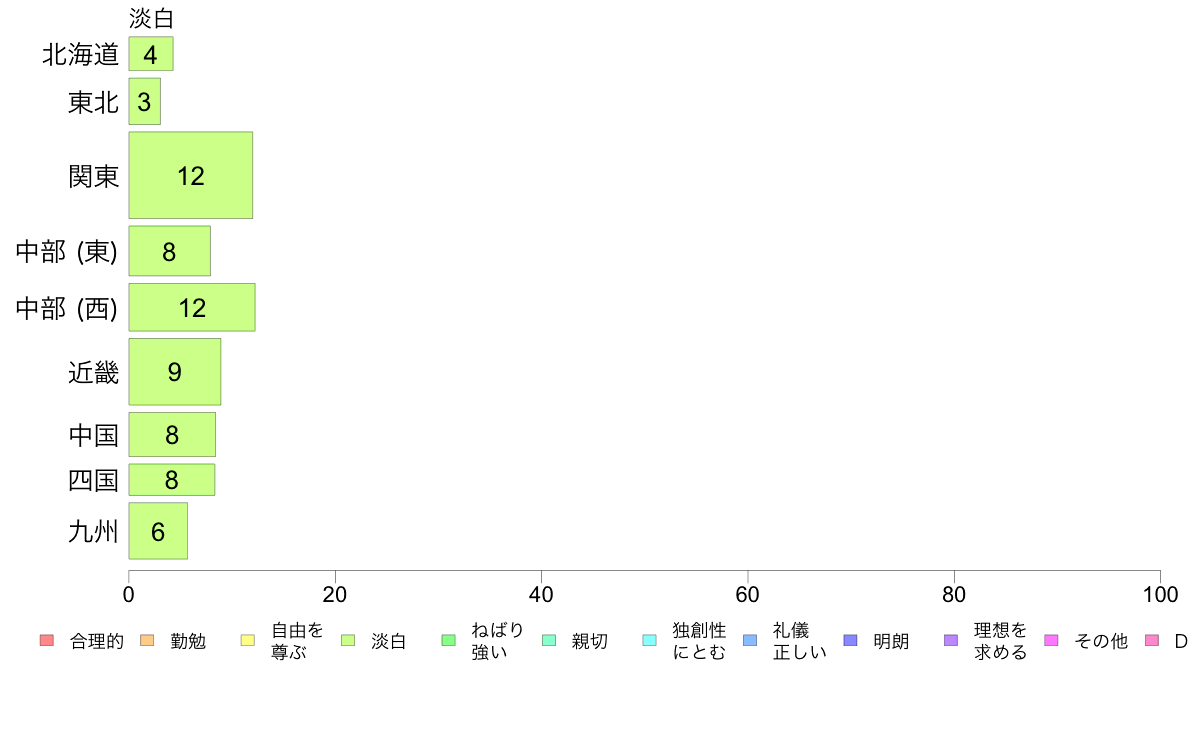Click the 勤勉 orange legend swatch

pyautogui.click(x=147, y=640)
